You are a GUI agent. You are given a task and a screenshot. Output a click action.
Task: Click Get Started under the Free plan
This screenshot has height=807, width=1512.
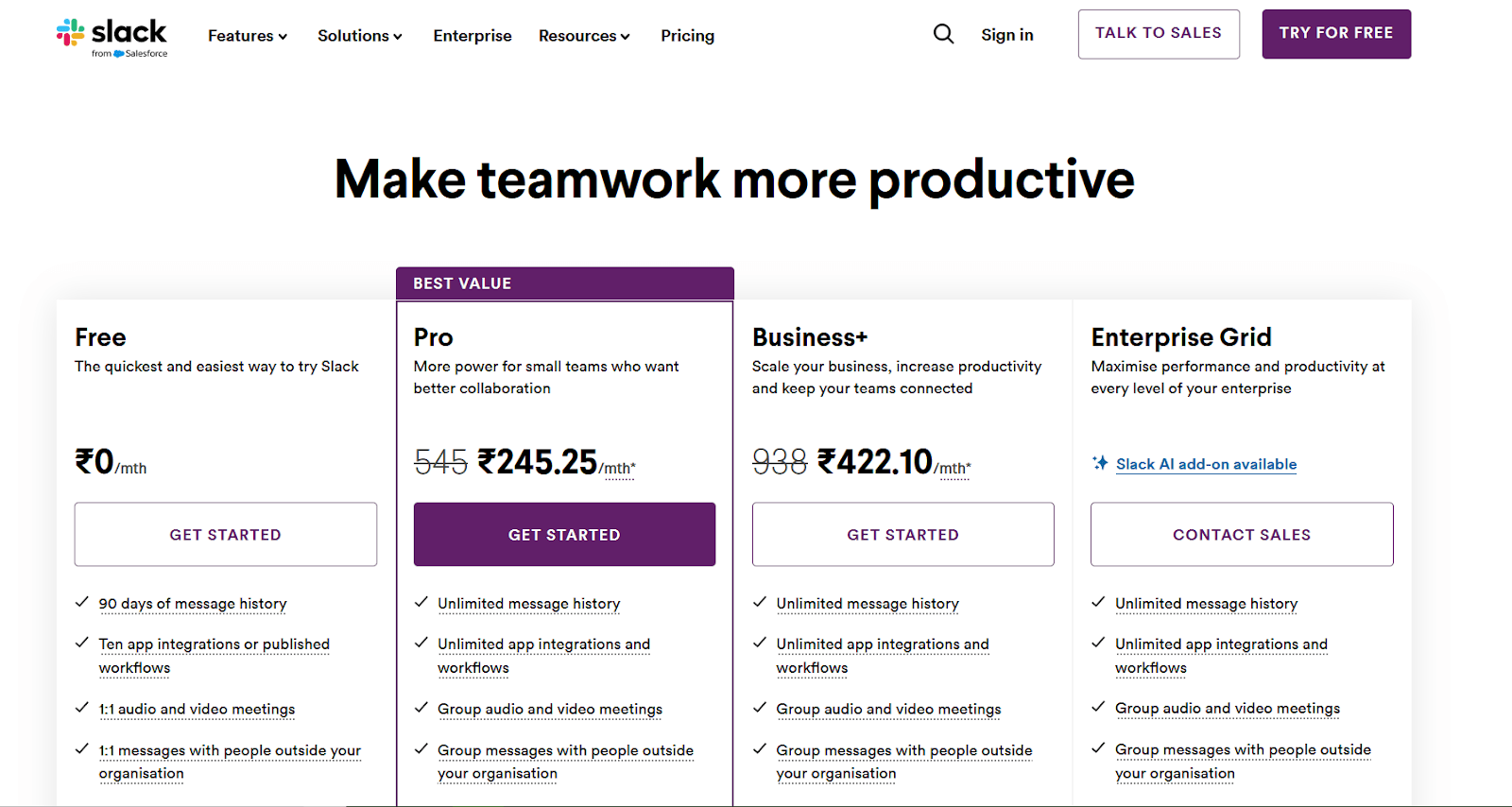[226, 535]
